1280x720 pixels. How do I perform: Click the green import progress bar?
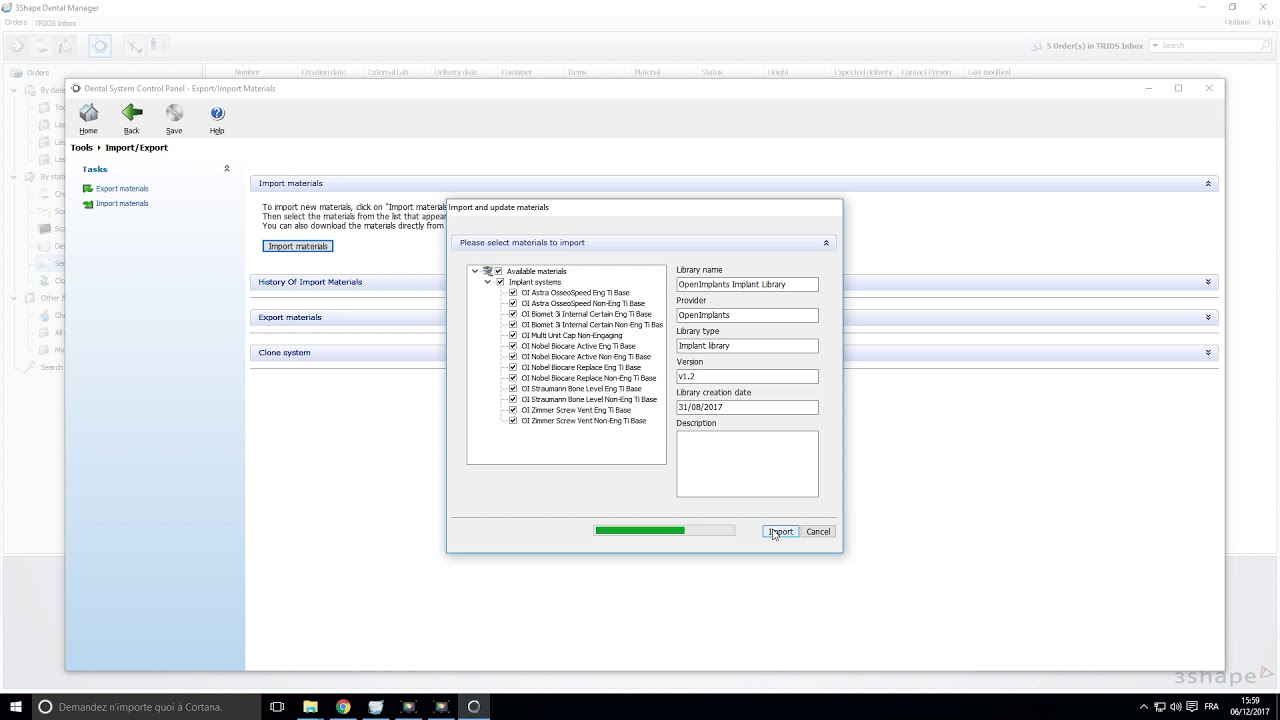[664, 531]
